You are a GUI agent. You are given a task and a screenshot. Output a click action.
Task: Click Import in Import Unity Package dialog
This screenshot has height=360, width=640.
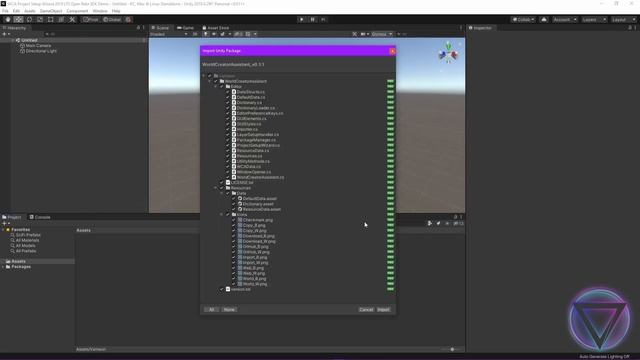(x=383, y=309)
